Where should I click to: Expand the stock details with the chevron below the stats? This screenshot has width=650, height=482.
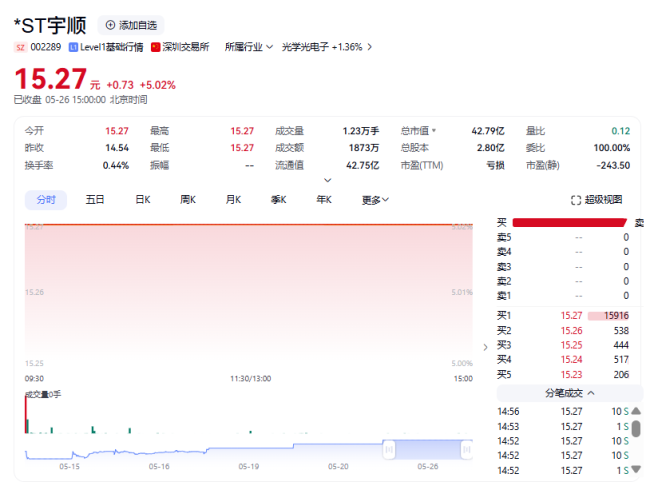(x=326, y=180)
